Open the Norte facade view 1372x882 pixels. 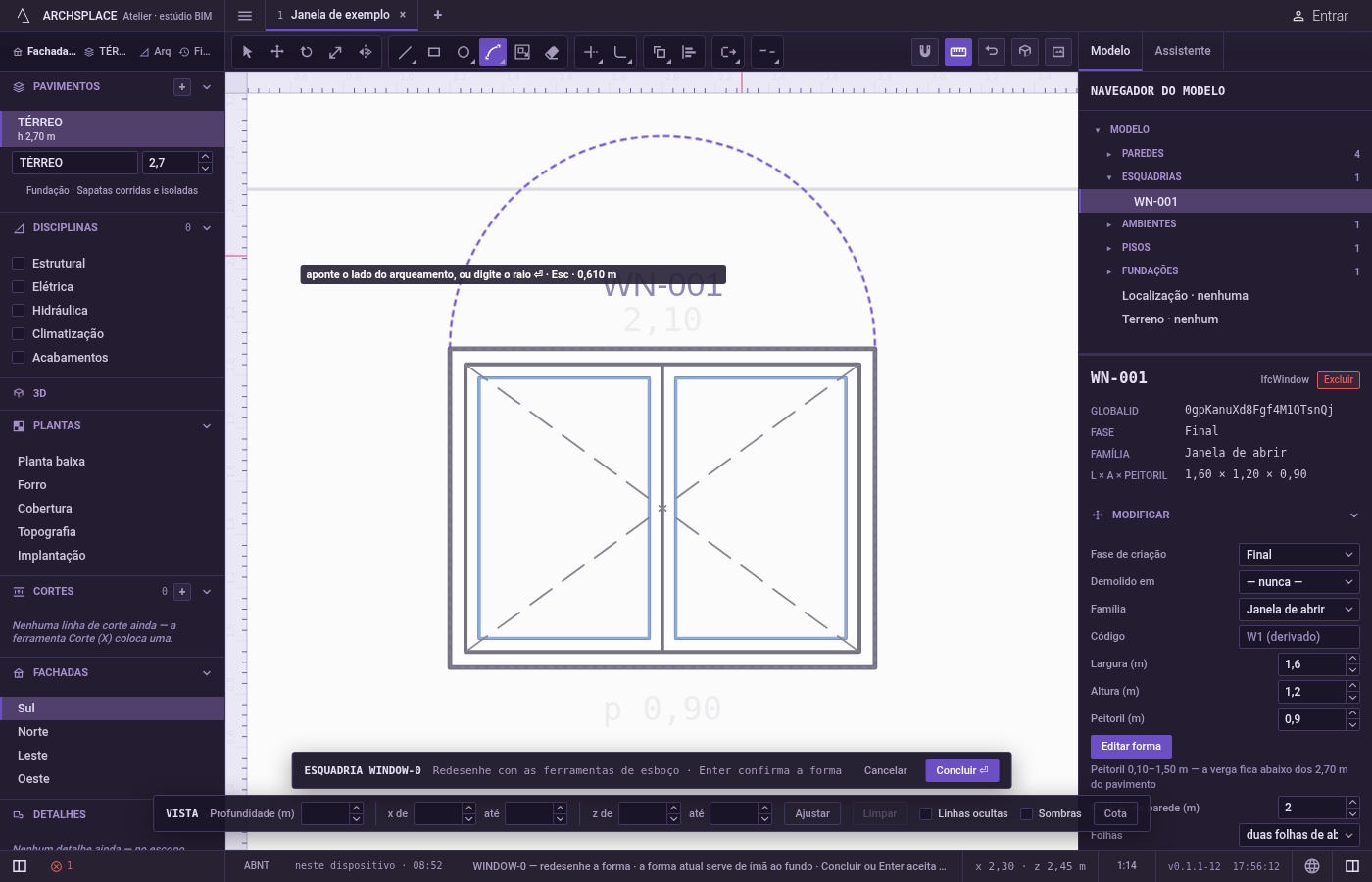click(x=112, y=732)
